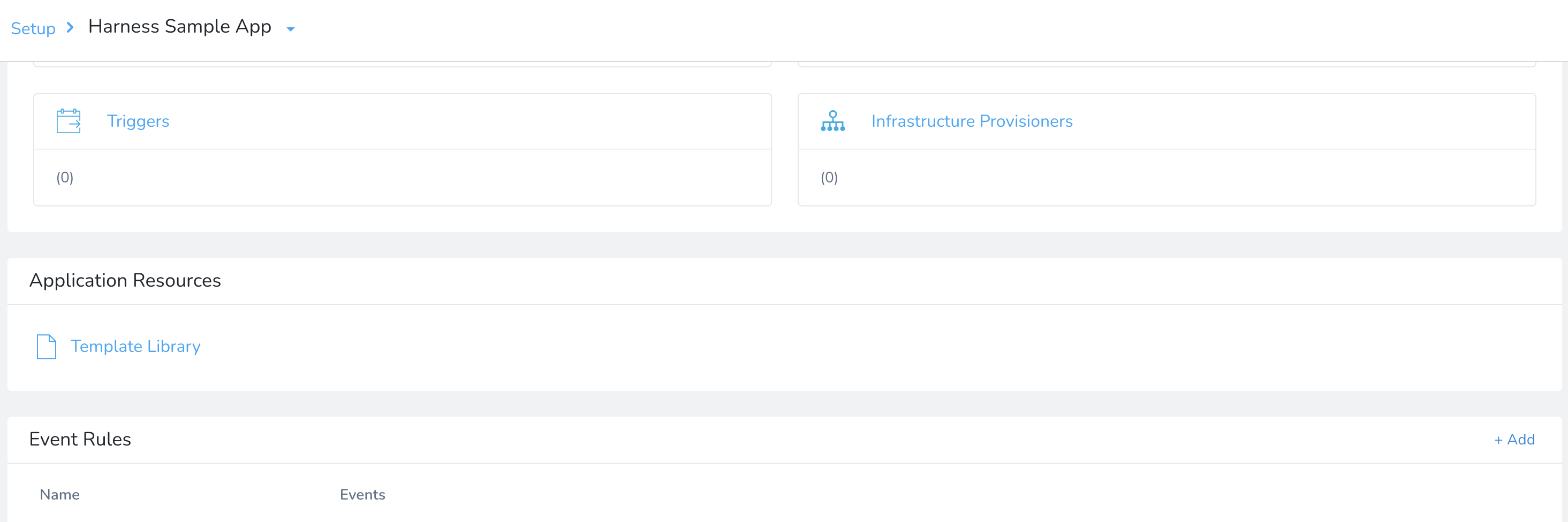This screenshot has height=522, width=1568.
Task: Open Infrastructure Provisioners link
Action: tap(972, 121)
